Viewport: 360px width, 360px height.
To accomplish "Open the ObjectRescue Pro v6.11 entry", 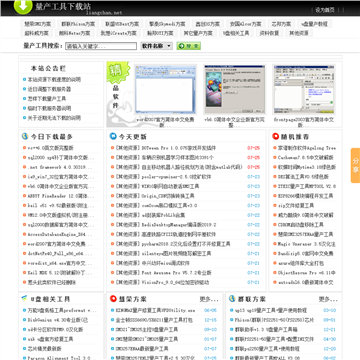I will (307, 273).
